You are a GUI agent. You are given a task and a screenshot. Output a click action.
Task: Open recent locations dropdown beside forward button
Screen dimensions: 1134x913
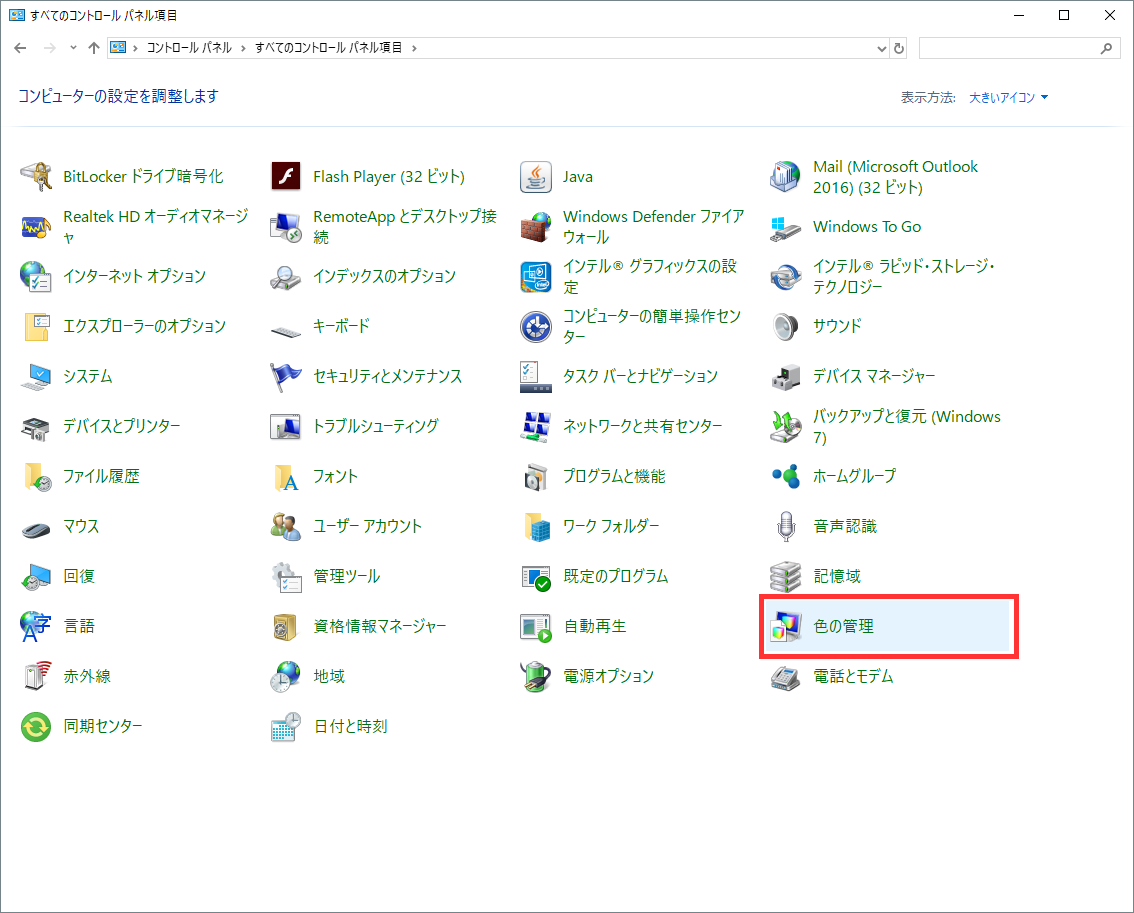coord(73,48)
